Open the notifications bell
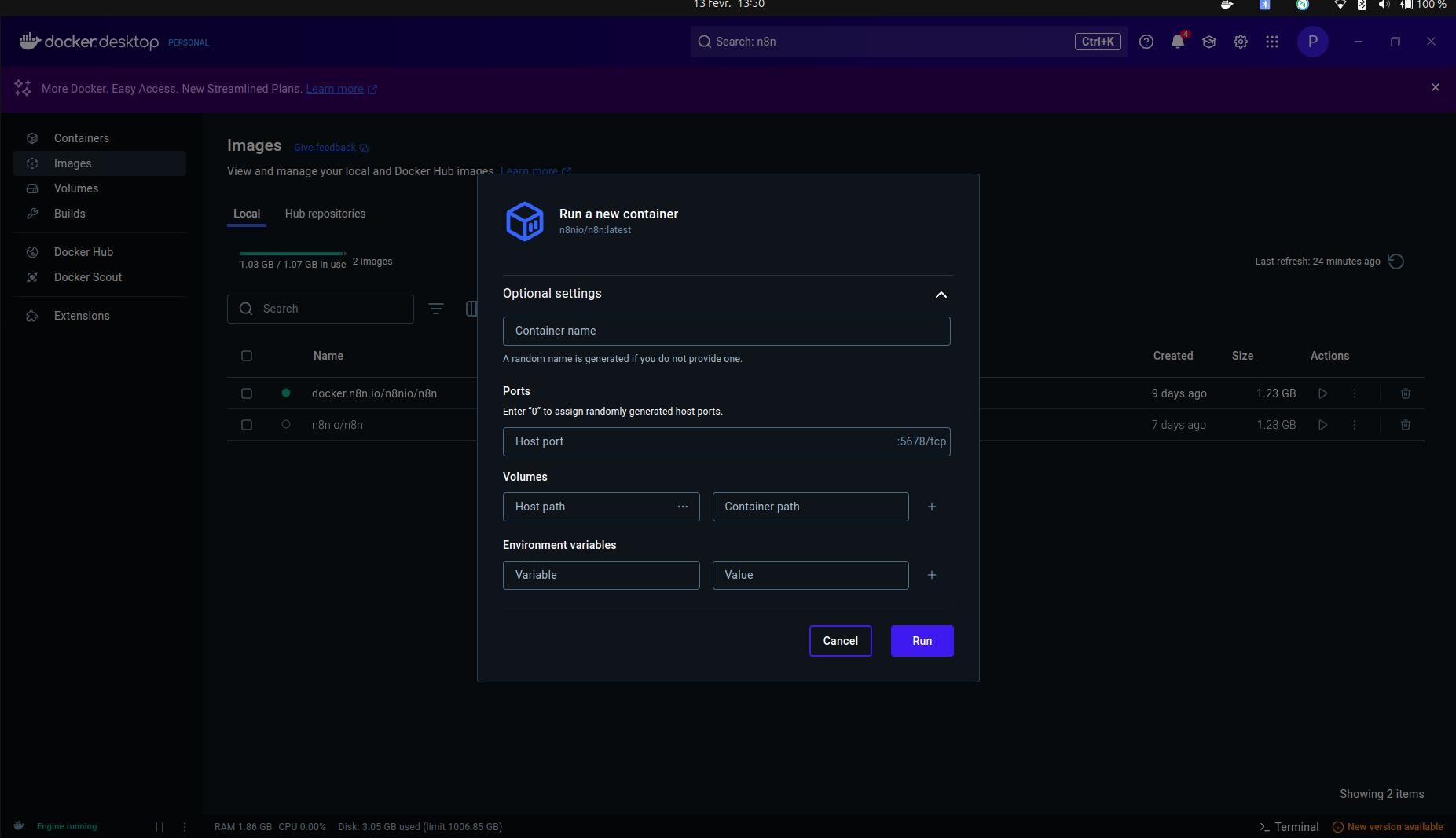This screenshot has width=1456, height=838. [1177, 42]
